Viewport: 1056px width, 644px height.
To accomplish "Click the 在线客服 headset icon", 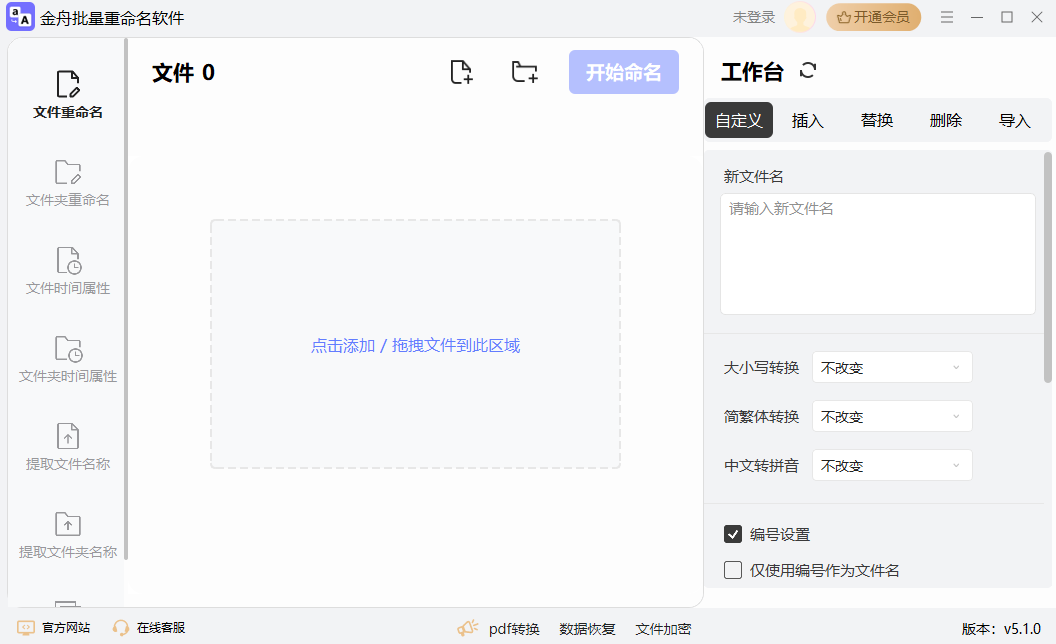I will (x=121, y=628).
